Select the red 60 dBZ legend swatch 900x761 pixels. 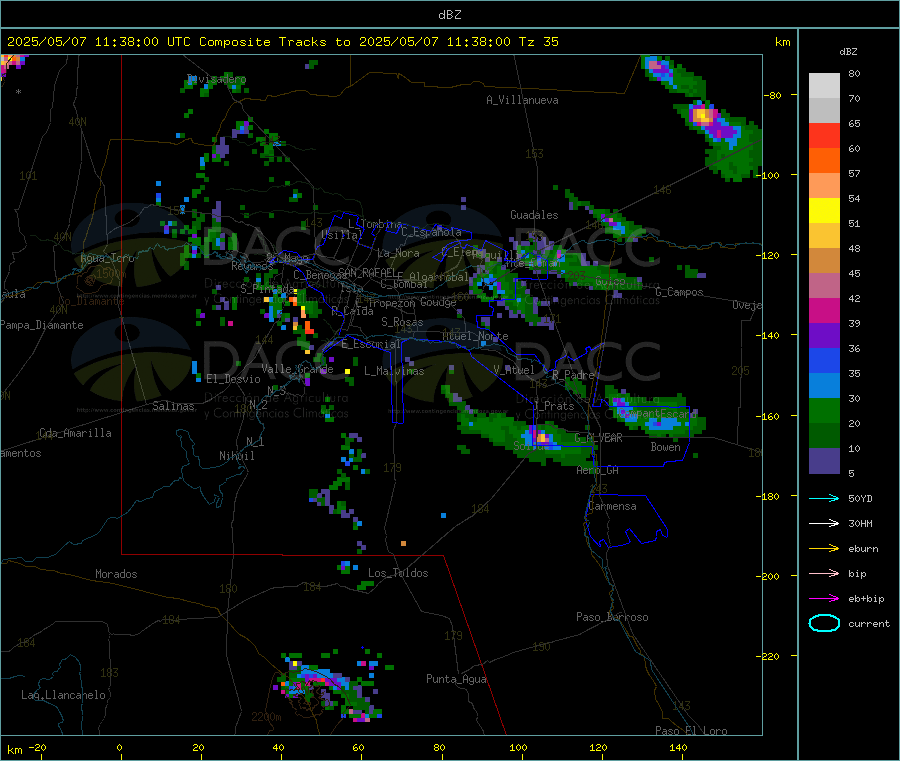[824, 135]
